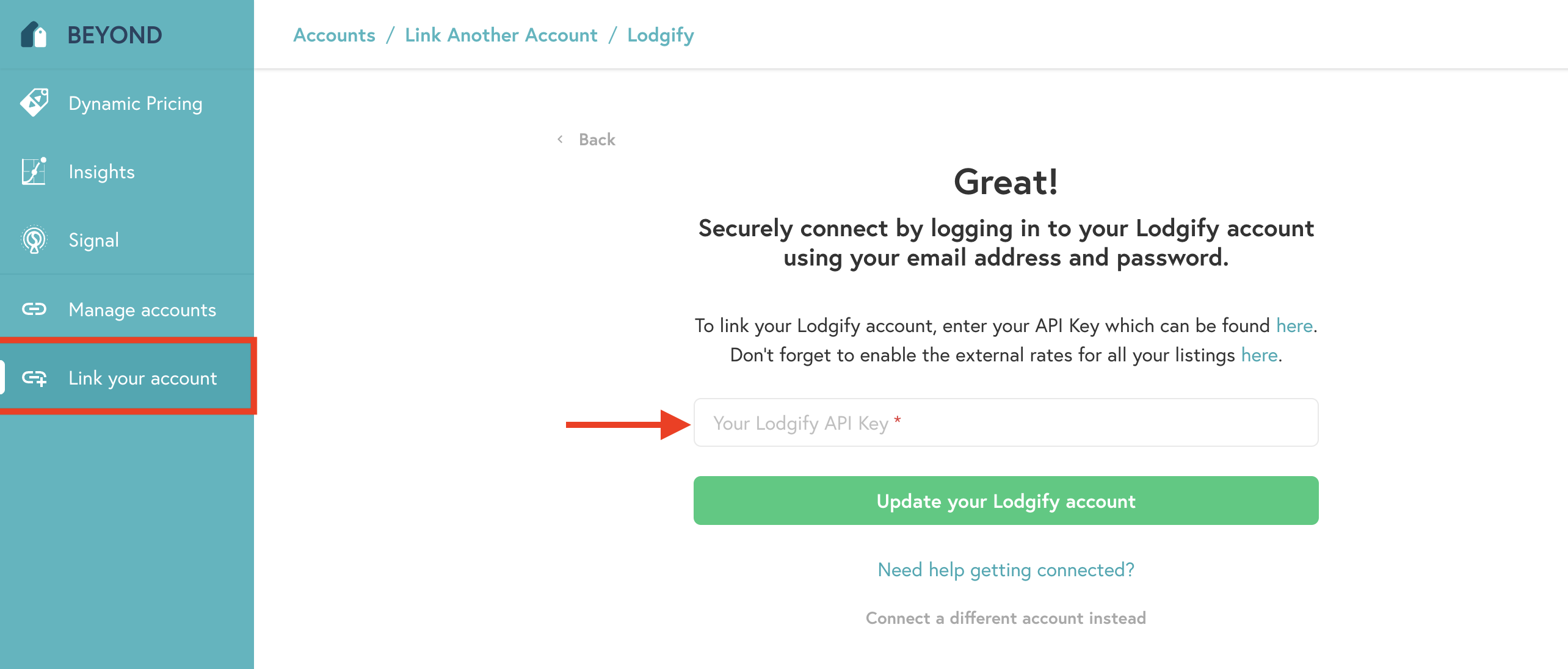Click Need help getting connected link
The height and width of the screenshot is (669, 1568).
[1005, 570]
